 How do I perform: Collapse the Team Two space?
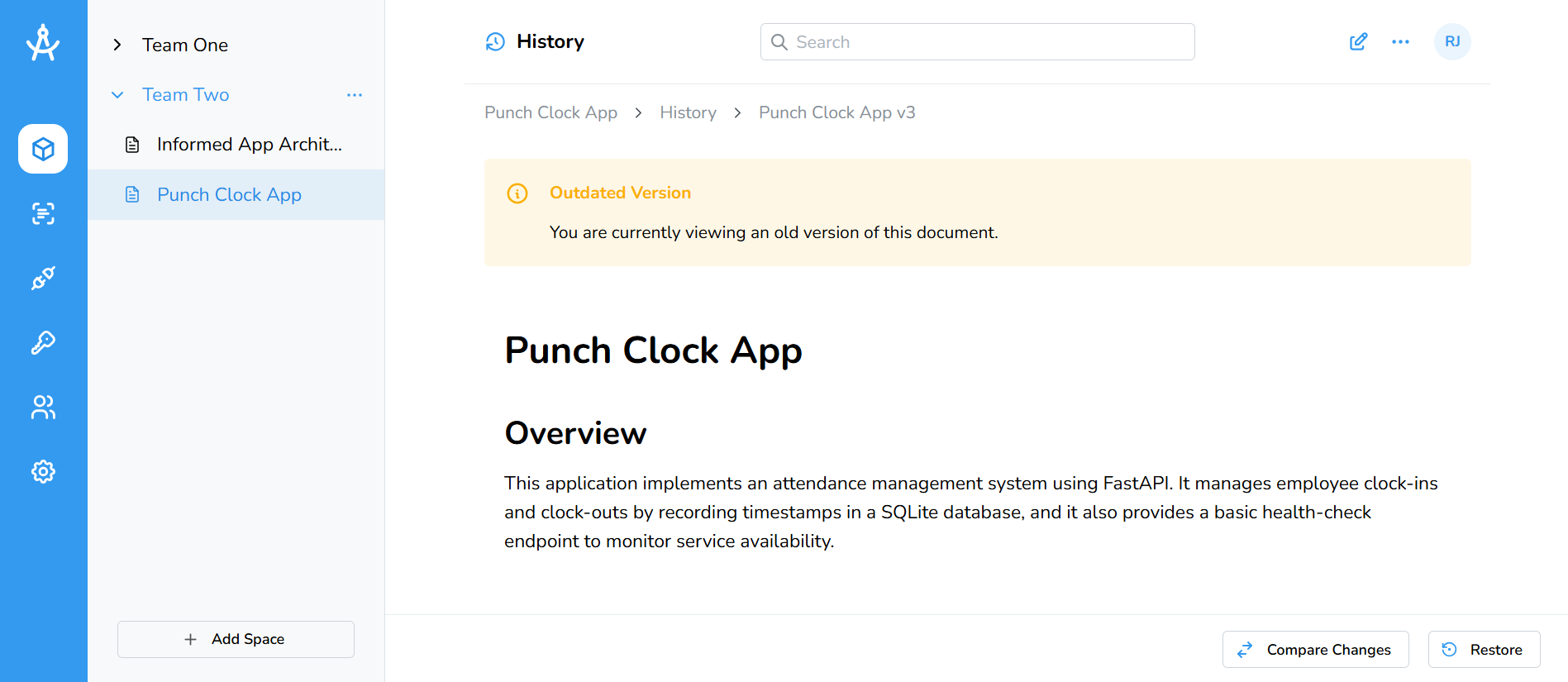(117, 95)
